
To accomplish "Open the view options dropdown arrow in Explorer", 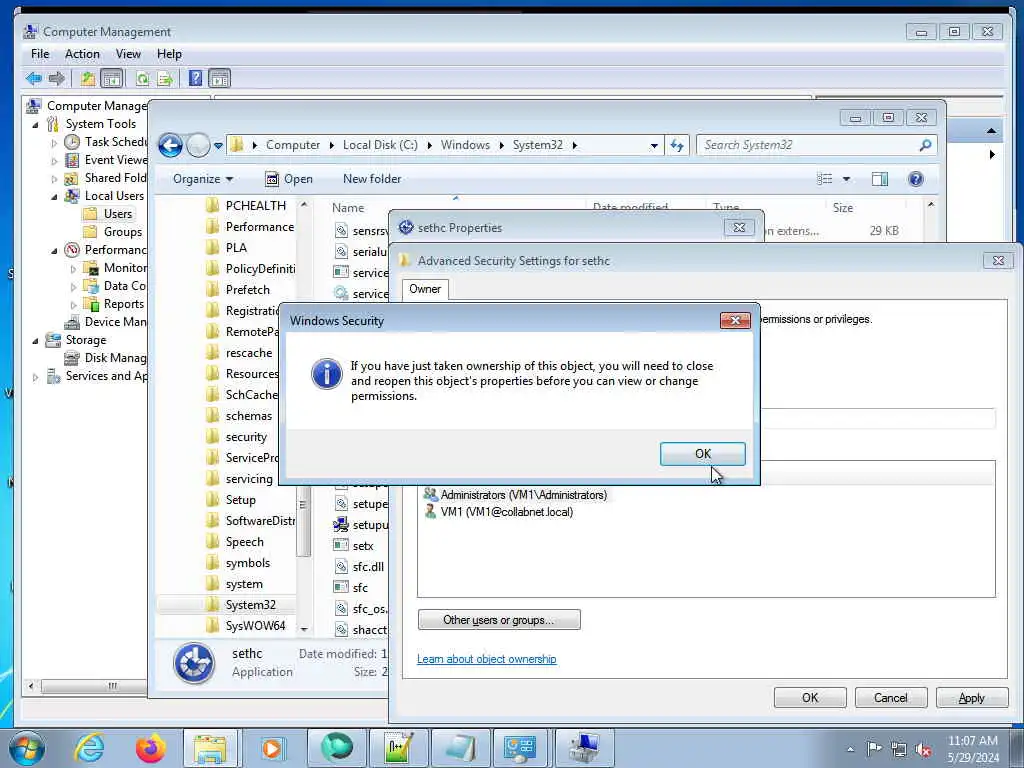I will point(846,179).
